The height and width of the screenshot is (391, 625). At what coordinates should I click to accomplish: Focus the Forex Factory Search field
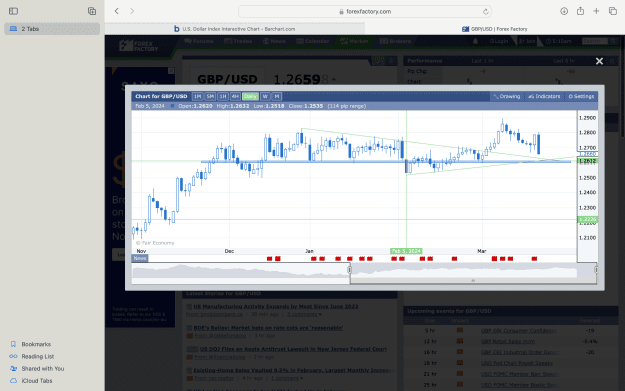coord(595,41)
